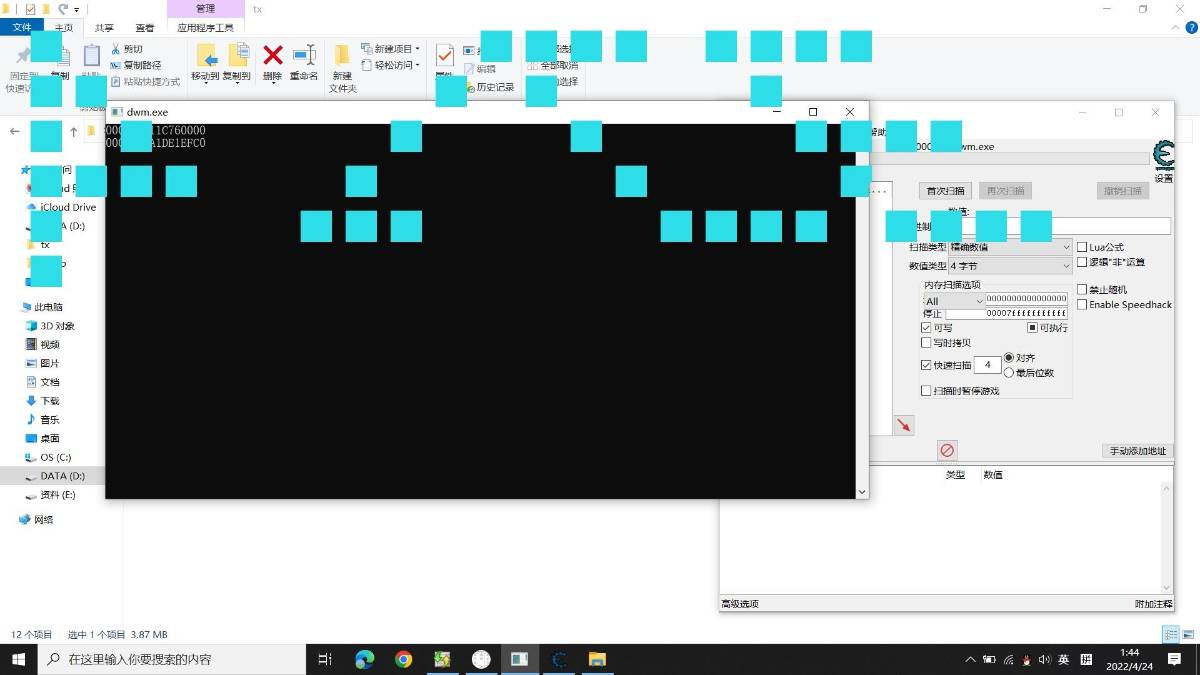
Task: Click the 管理 (Manage) contextual tab
Action: click(205, 9)
